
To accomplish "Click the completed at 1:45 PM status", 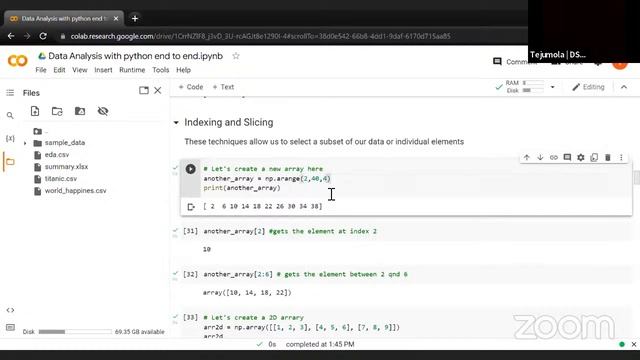I will [x=320, y=344].
